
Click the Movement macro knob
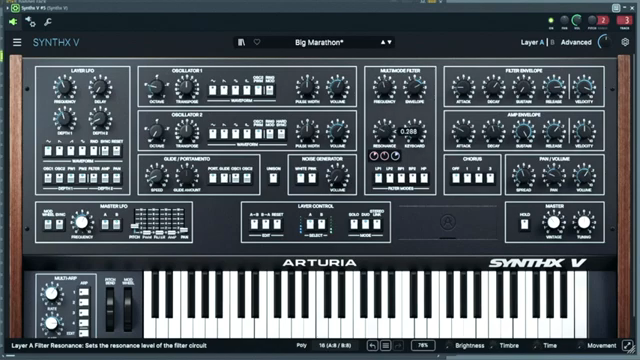tap(580, 346)
